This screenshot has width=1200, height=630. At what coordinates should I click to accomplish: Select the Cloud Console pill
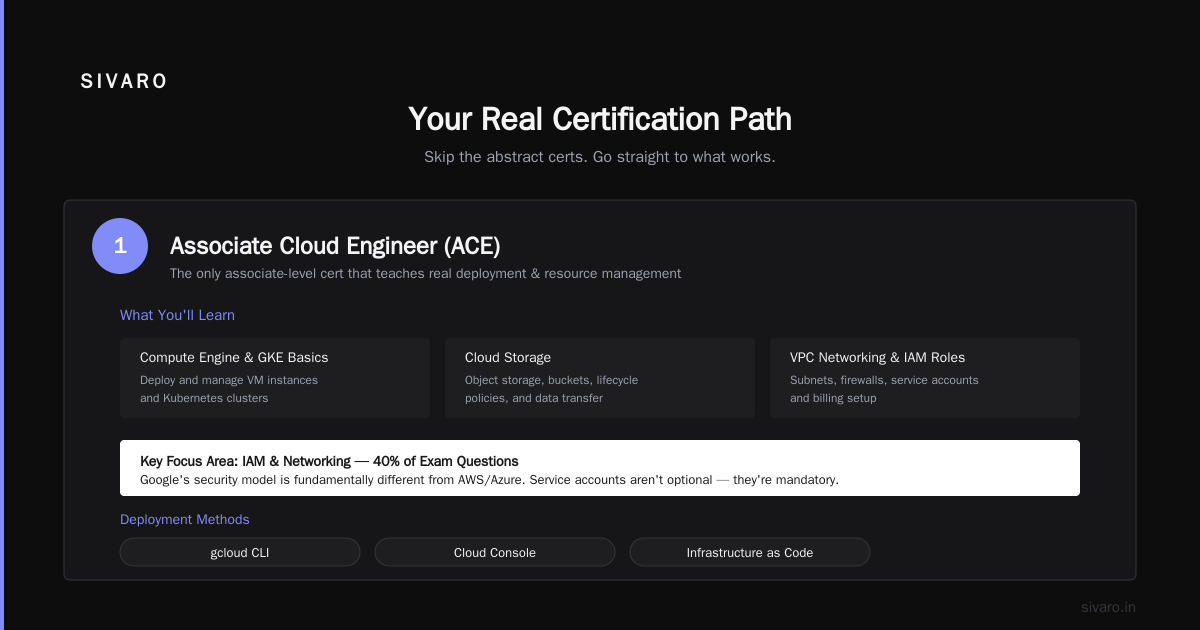click(x=495, y=552)
